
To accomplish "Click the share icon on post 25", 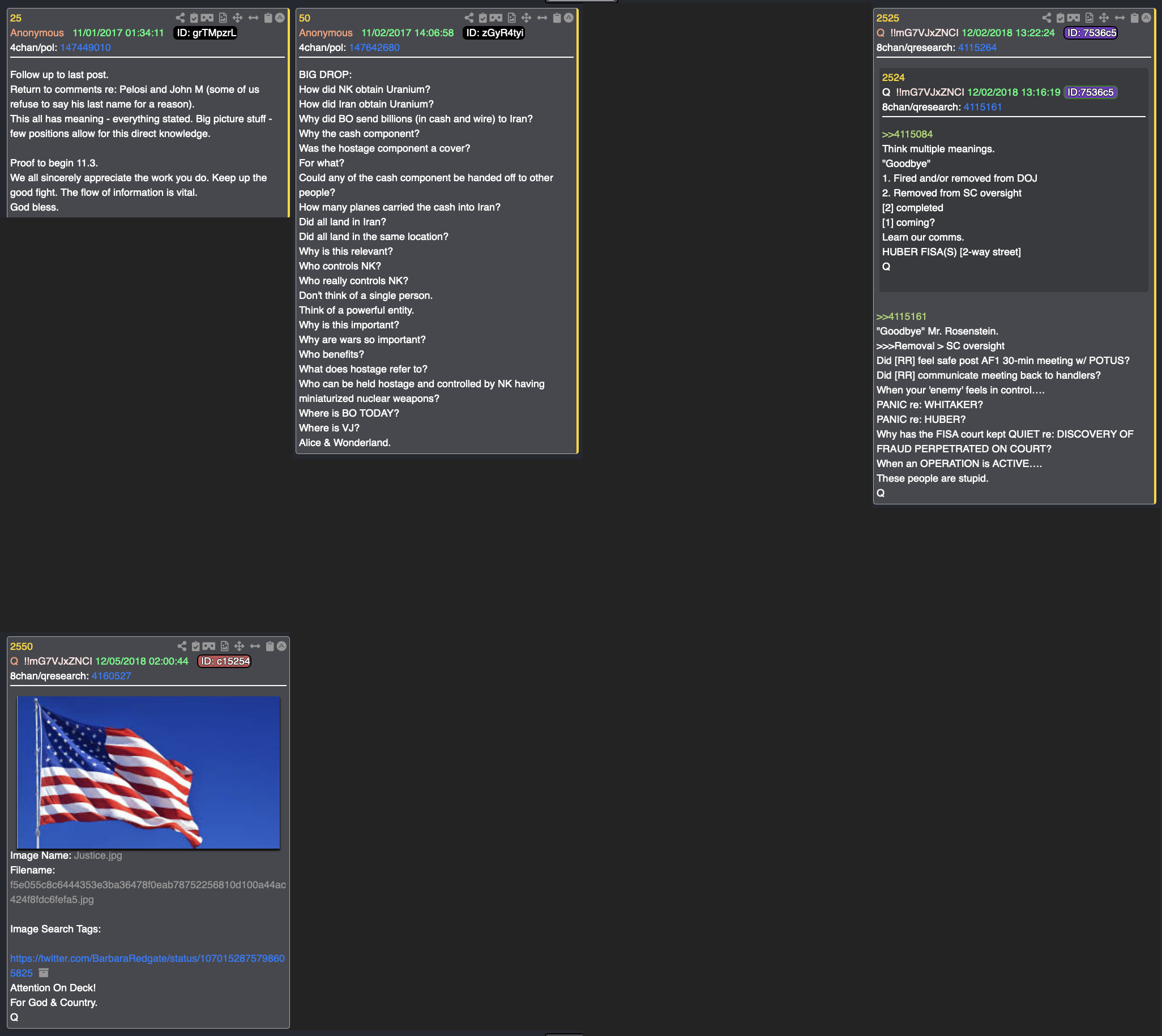I will [x=180, y=18].
